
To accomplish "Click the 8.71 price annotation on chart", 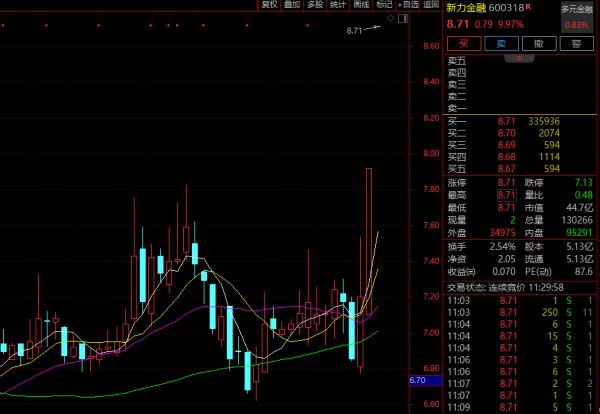I will [x=354, y=31].
